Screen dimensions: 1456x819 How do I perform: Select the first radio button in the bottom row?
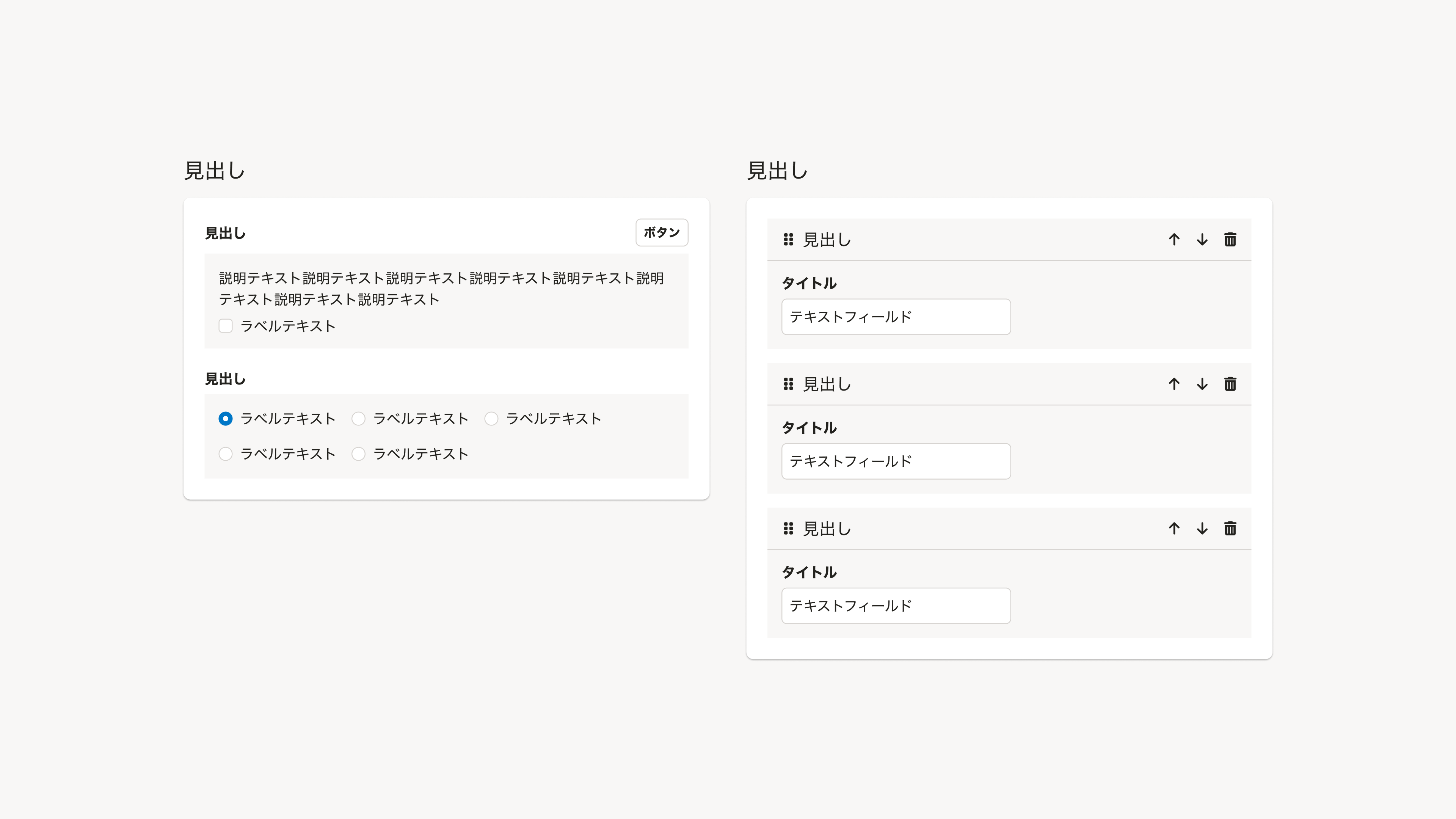[226, 454]
